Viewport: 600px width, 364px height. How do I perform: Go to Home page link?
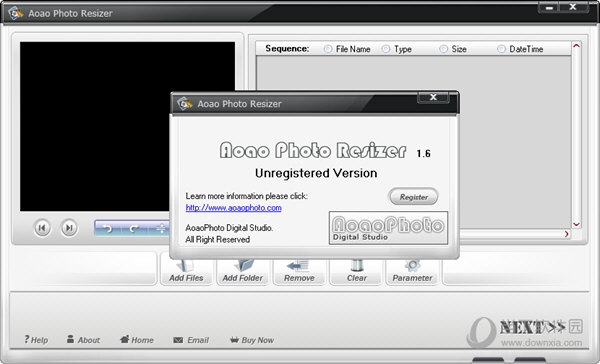[137, 340]
